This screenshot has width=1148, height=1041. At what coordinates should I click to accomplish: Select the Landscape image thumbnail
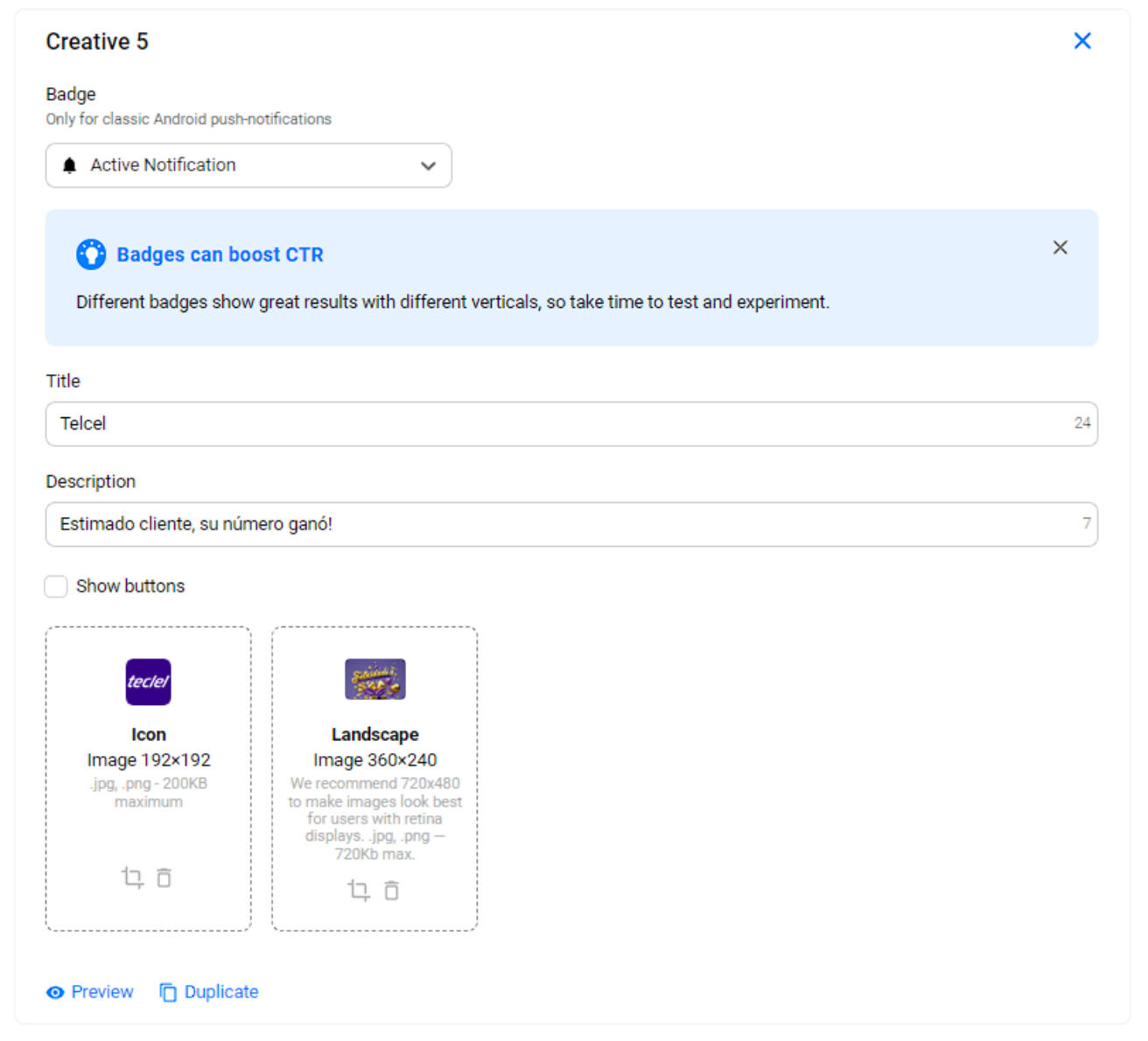point(374,679)
